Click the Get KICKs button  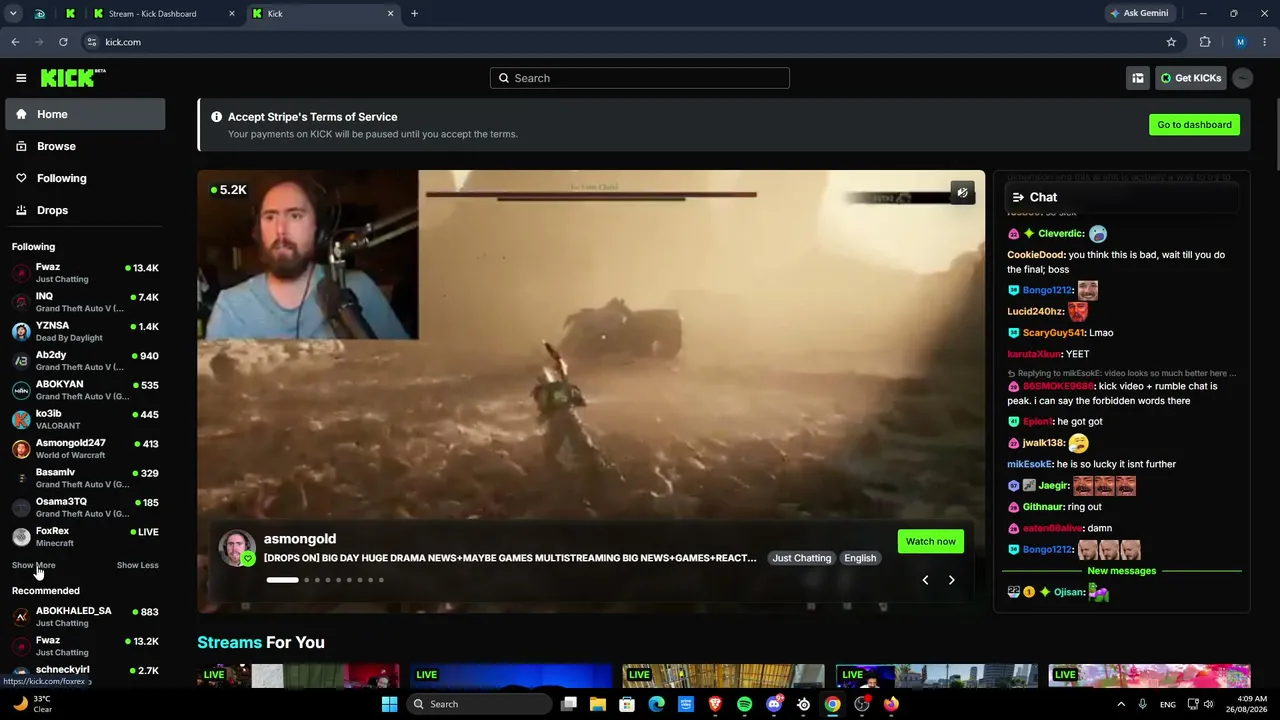coord(1191,78)
